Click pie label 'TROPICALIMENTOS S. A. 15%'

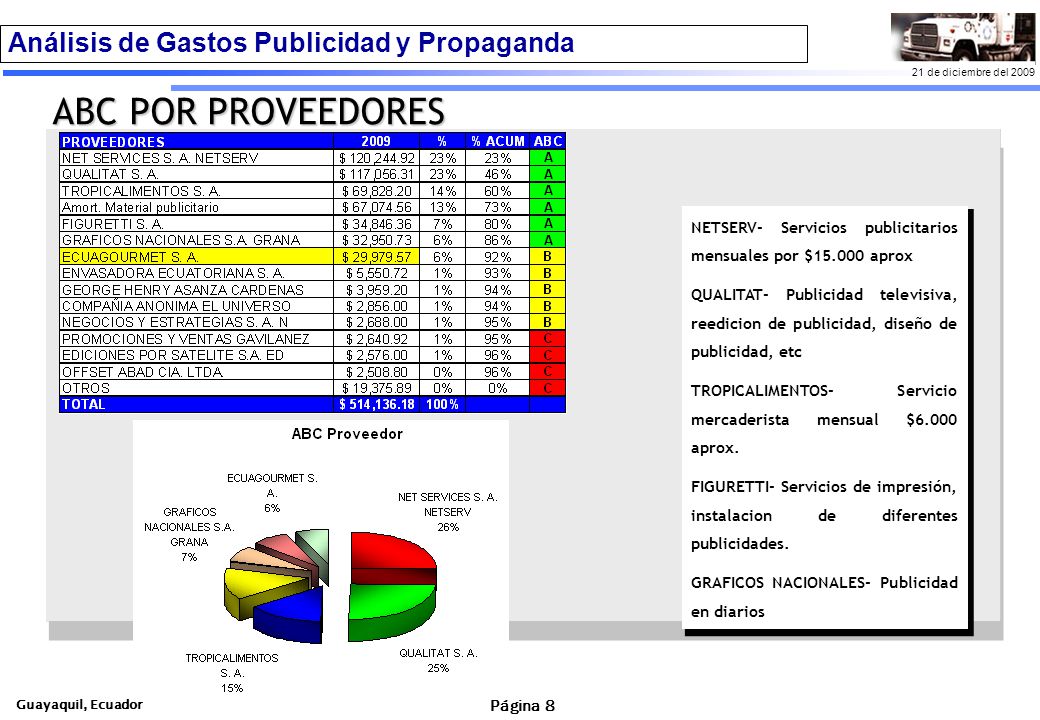click(231, 673)
